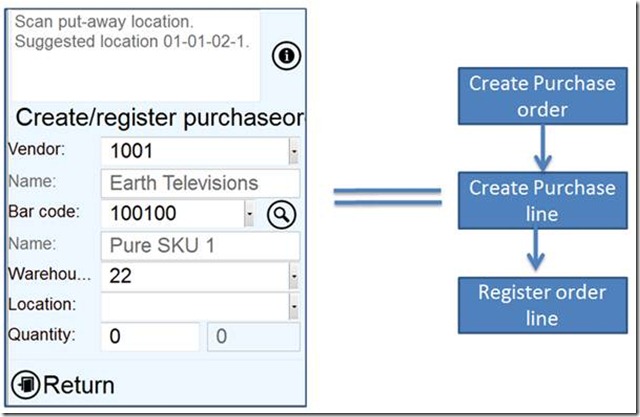
Task: Expand the Location dropdown arrow
Action: 294,306
